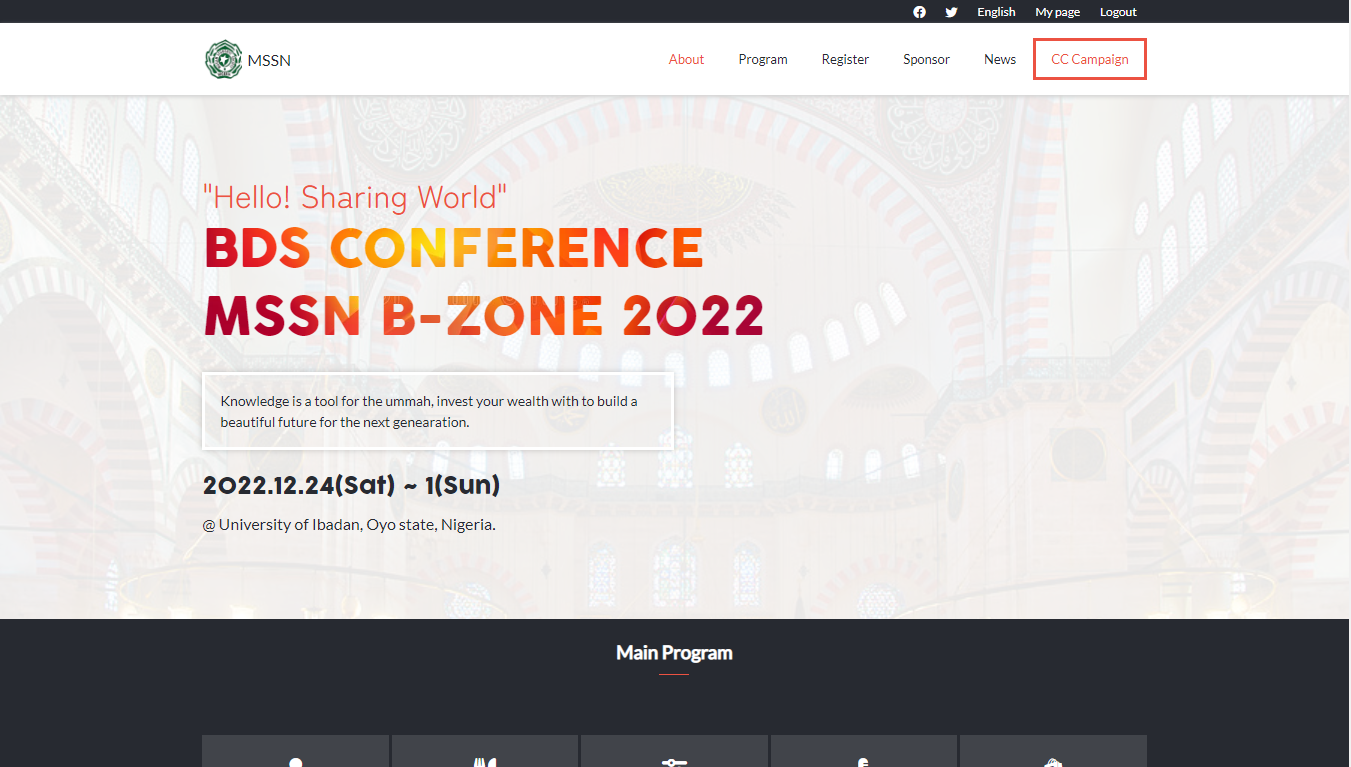Open the Program menu item
1351x767 pixels.
(763, 59)
